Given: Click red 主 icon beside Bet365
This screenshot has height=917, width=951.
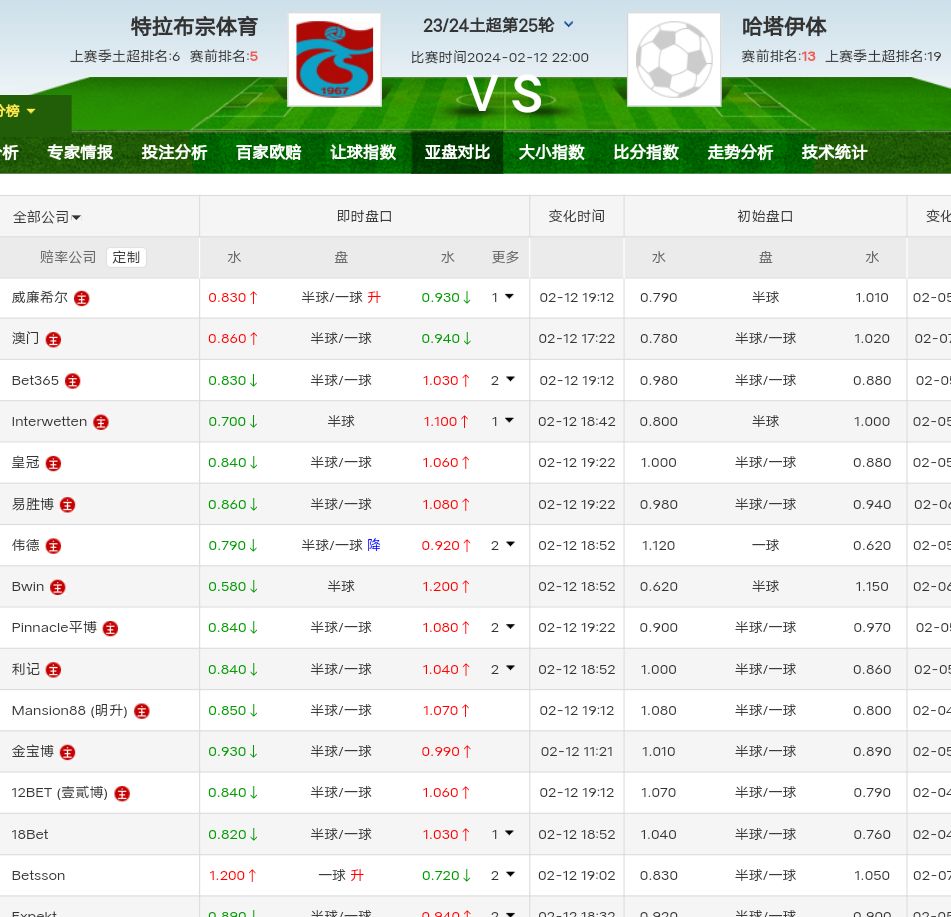Looking at the screenshot, I should pyautogui.click(x=73, y=381).
